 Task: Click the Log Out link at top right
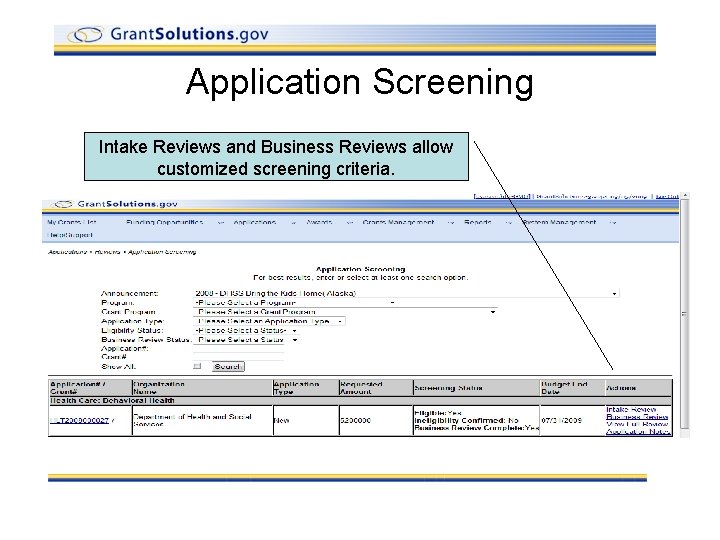tap(667, 197)
